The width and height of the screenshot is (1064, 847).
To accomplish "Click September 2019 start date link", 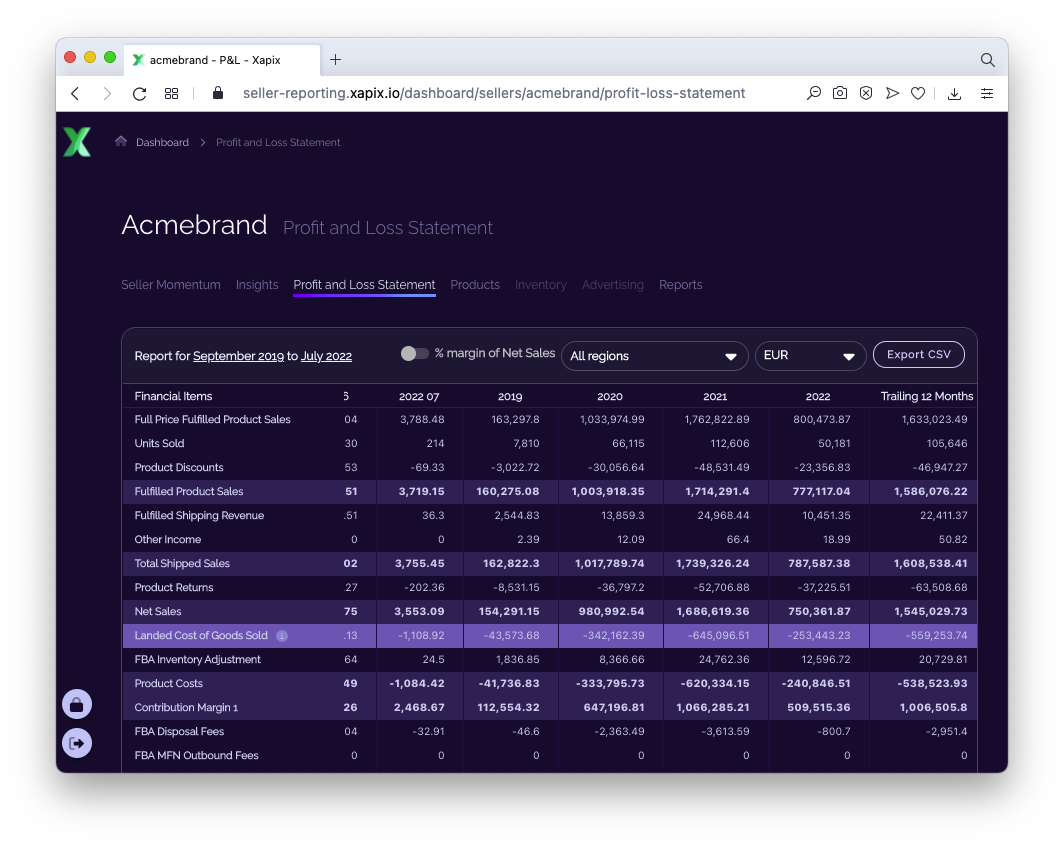I will pos(238,356).
